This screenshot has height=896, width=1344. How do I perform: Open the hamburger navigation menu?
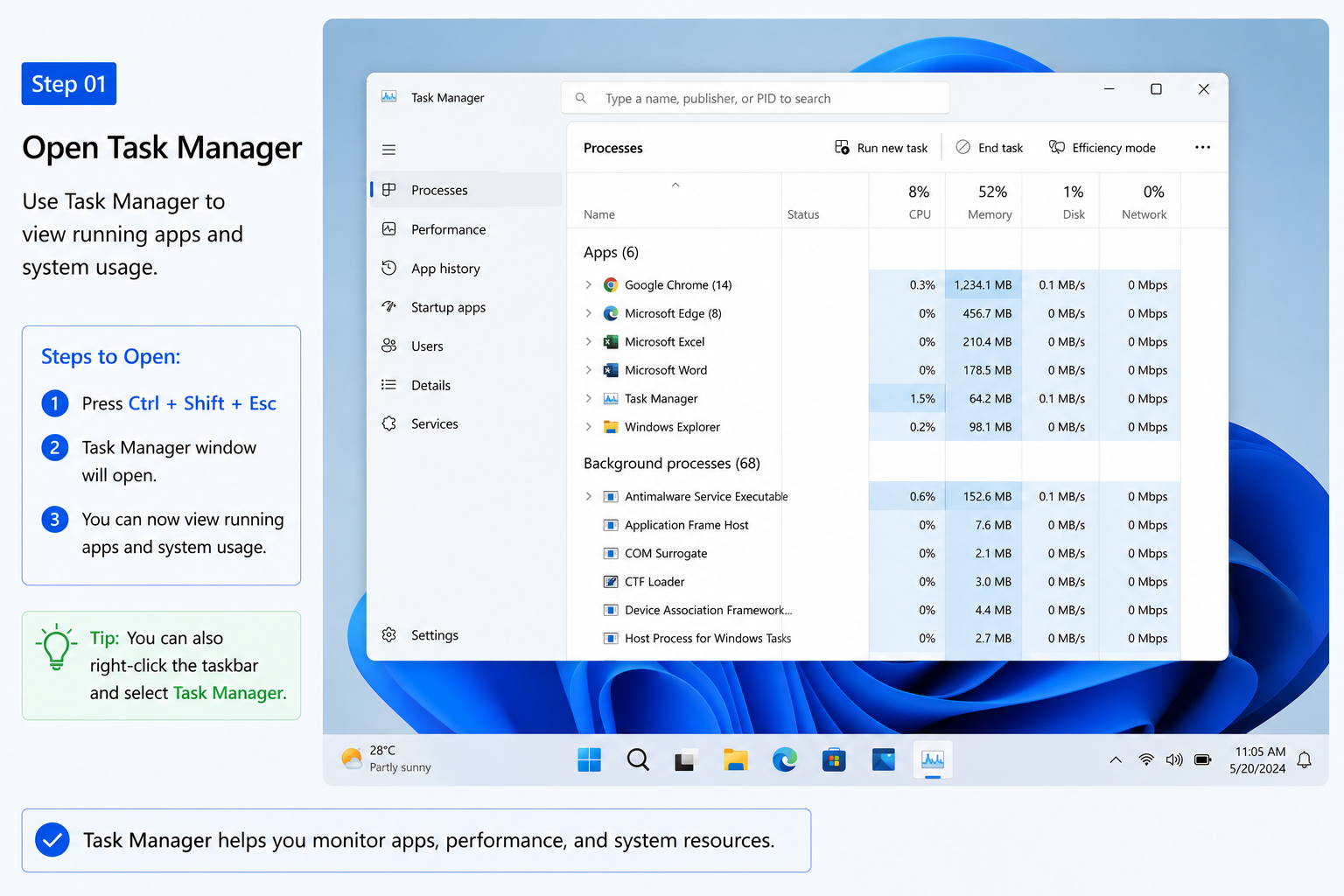click(x=389, y=150)
